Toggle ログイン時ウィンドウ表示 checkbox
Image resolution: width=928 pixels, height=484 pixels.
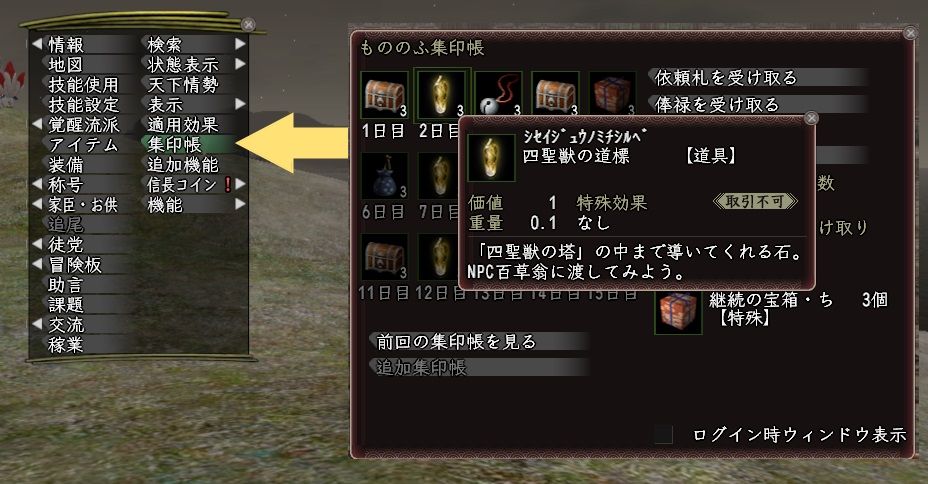tap(664, 435)
